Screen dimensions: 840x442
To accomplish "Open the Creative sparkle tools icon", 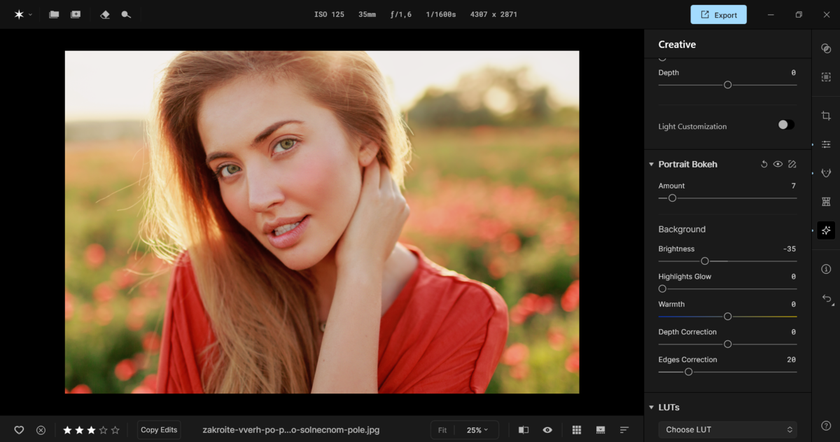I will 826,230.
